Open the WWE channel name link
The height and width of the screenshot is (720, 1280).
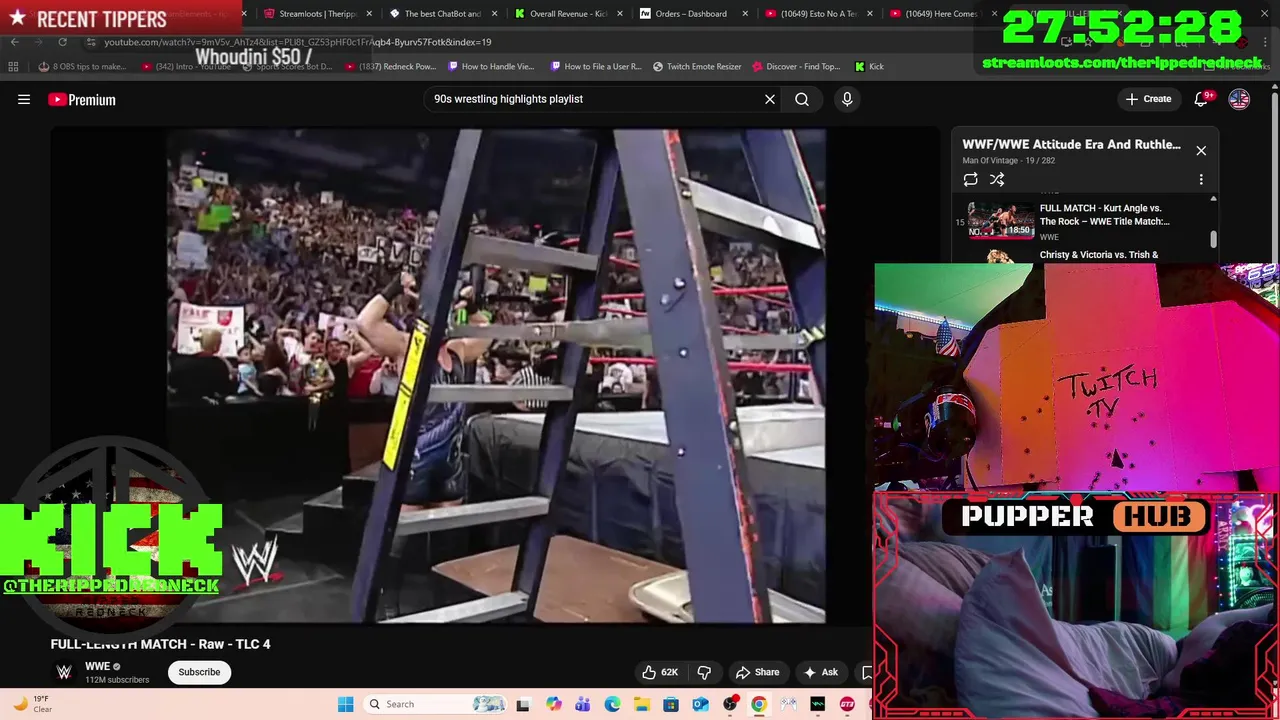[97, 666]
